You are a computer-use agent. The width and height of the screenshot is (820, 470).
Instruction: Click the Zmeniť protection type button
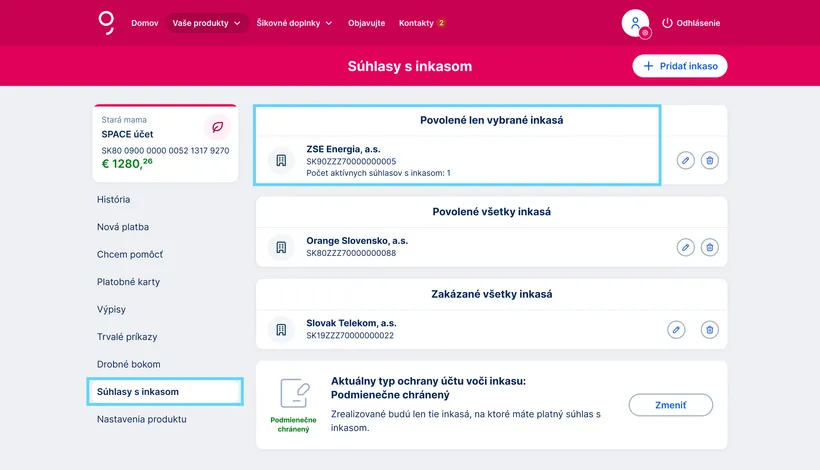(x=670, y=405)
